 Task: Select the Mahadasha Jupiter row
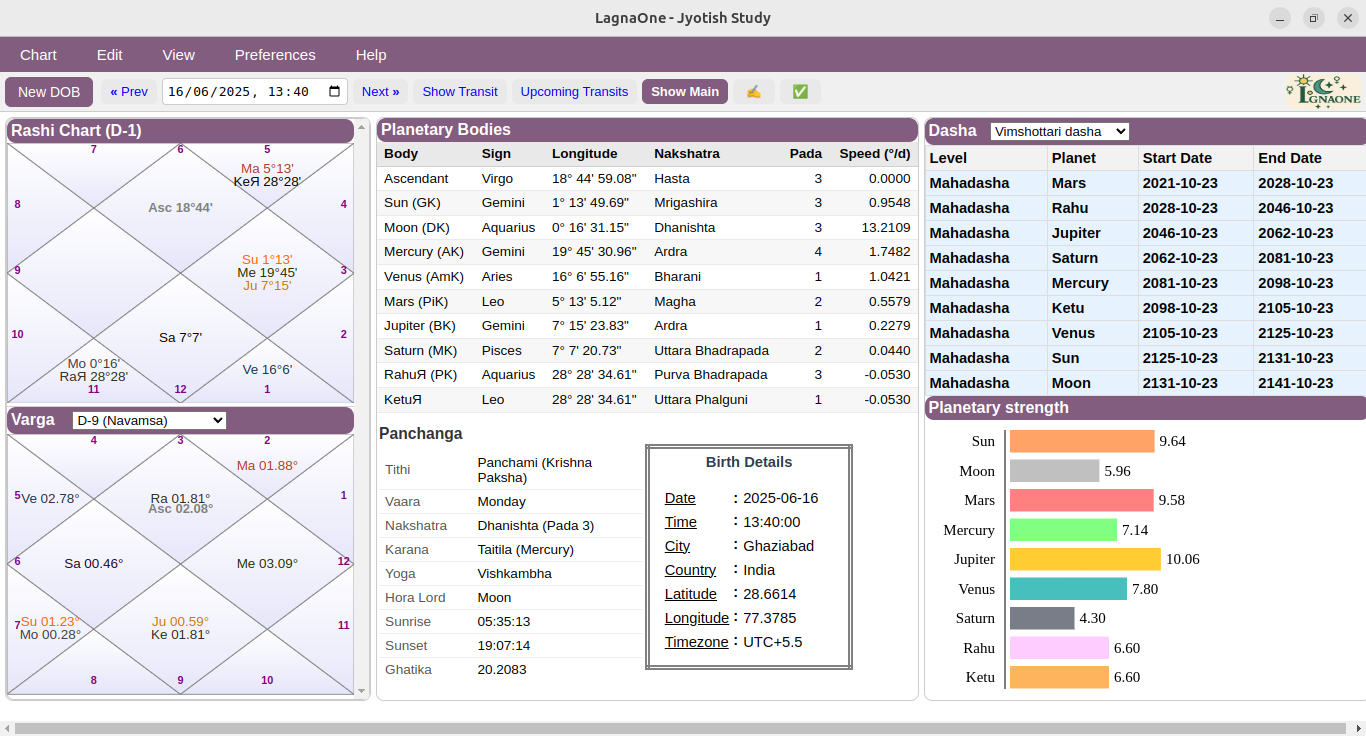(1145, 233)
